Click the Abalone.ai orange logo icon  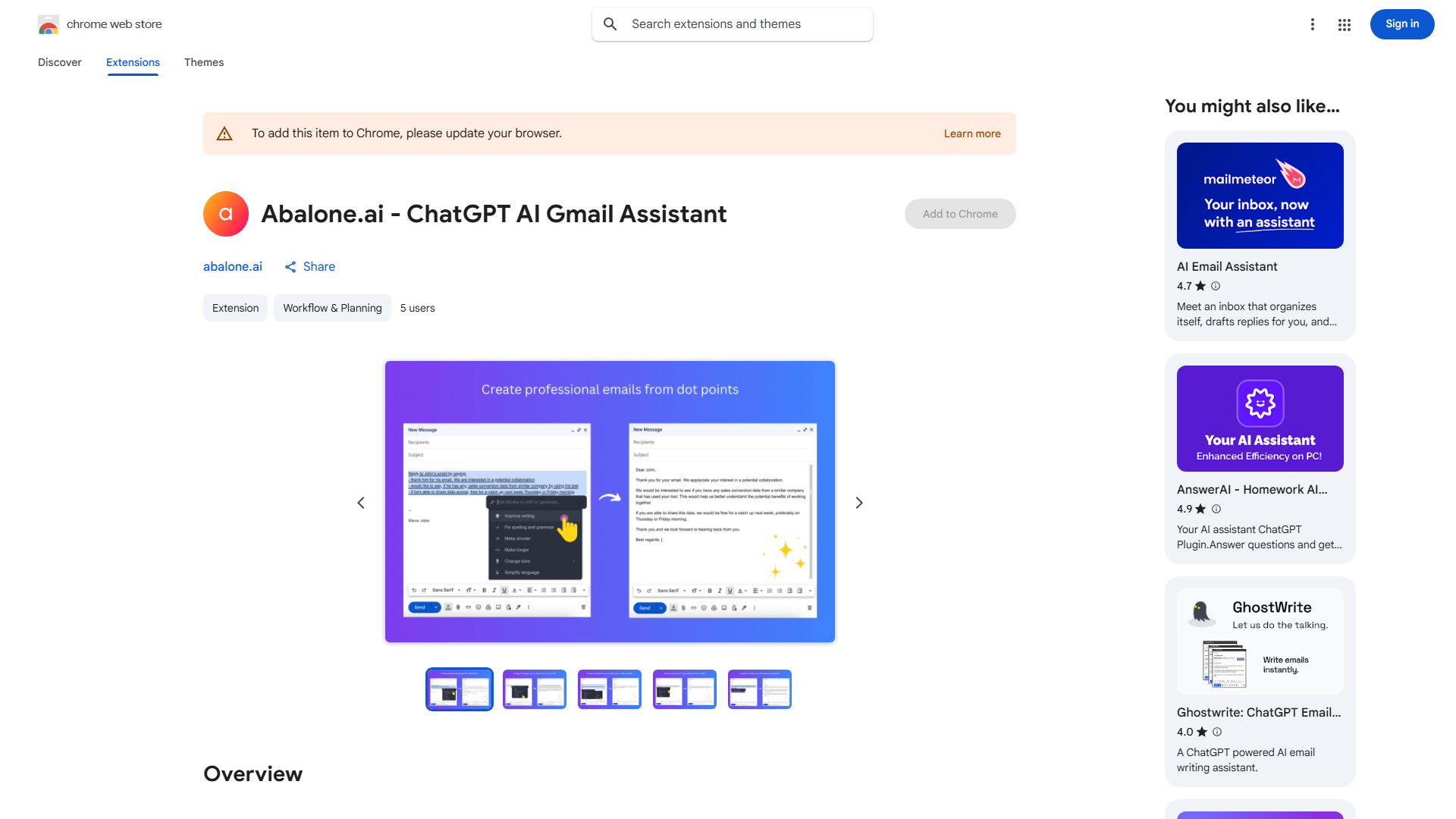[226, 214]
